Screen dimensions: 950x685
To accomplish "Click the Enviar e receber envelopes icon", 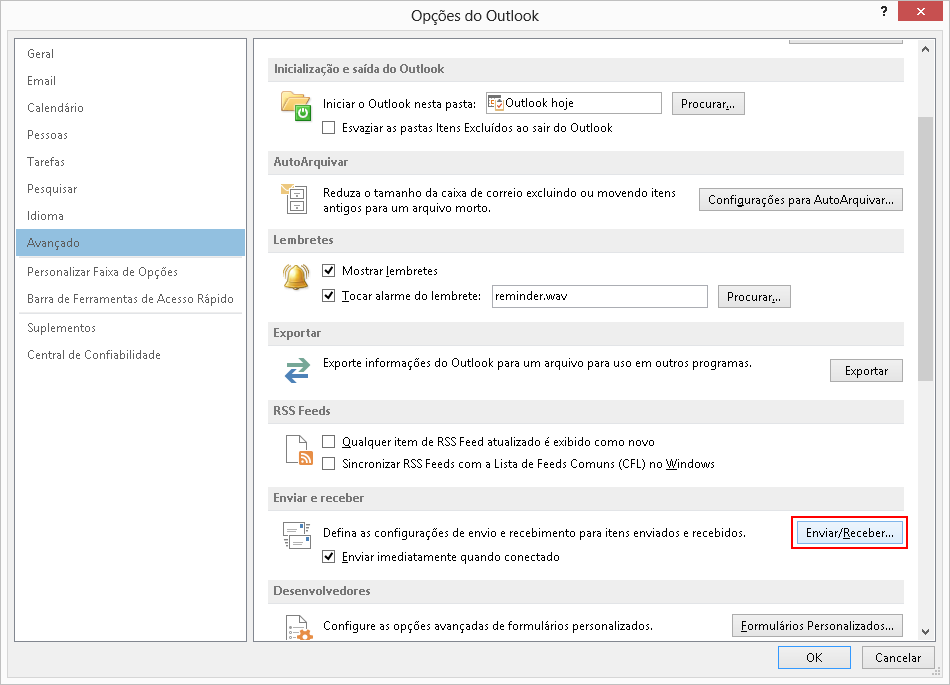I will pyautogui.click(x=297, y=535).
